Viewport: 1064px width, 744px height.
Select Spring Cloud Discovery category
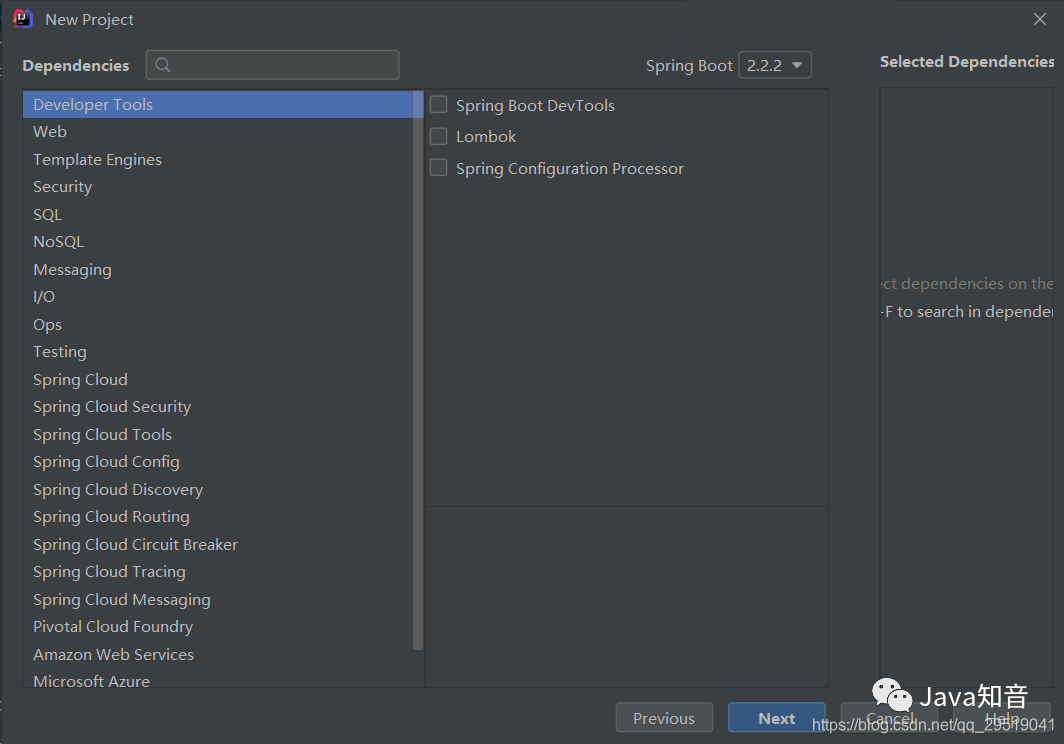pos(218,489)
